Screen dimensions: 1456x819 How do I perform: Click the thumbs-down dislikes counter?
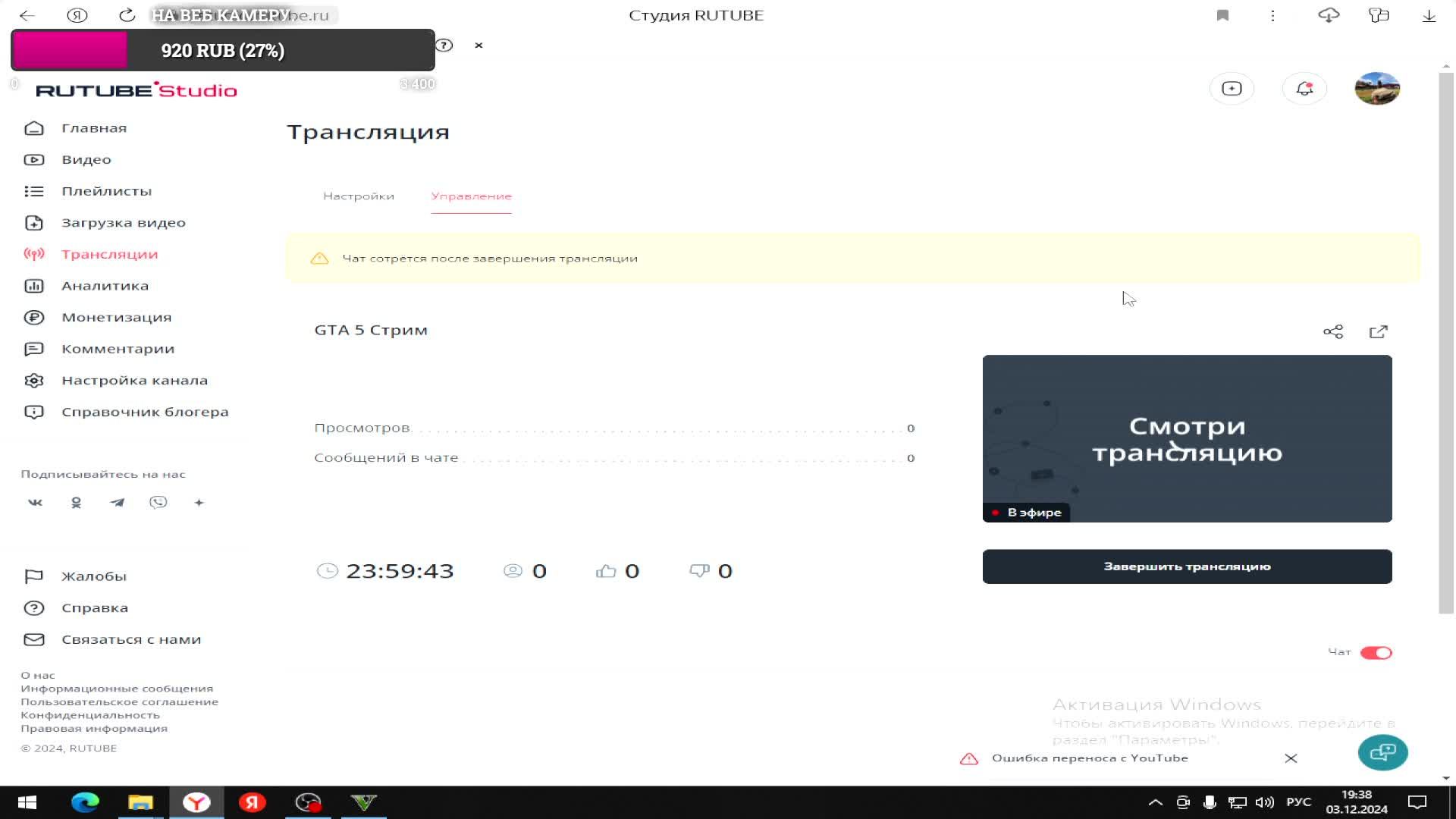coord(711,571)
